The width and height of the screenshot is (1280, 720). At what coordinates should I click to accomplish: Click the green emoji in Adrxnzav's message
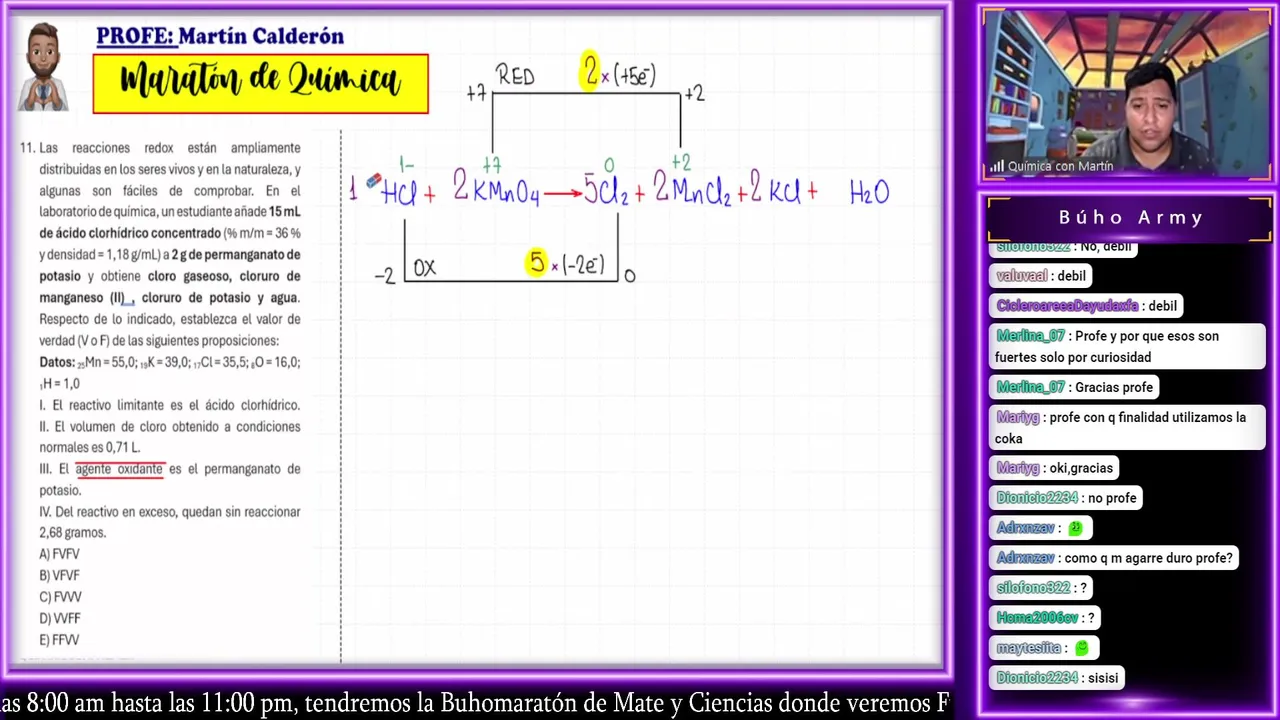tap(1075, 528)
